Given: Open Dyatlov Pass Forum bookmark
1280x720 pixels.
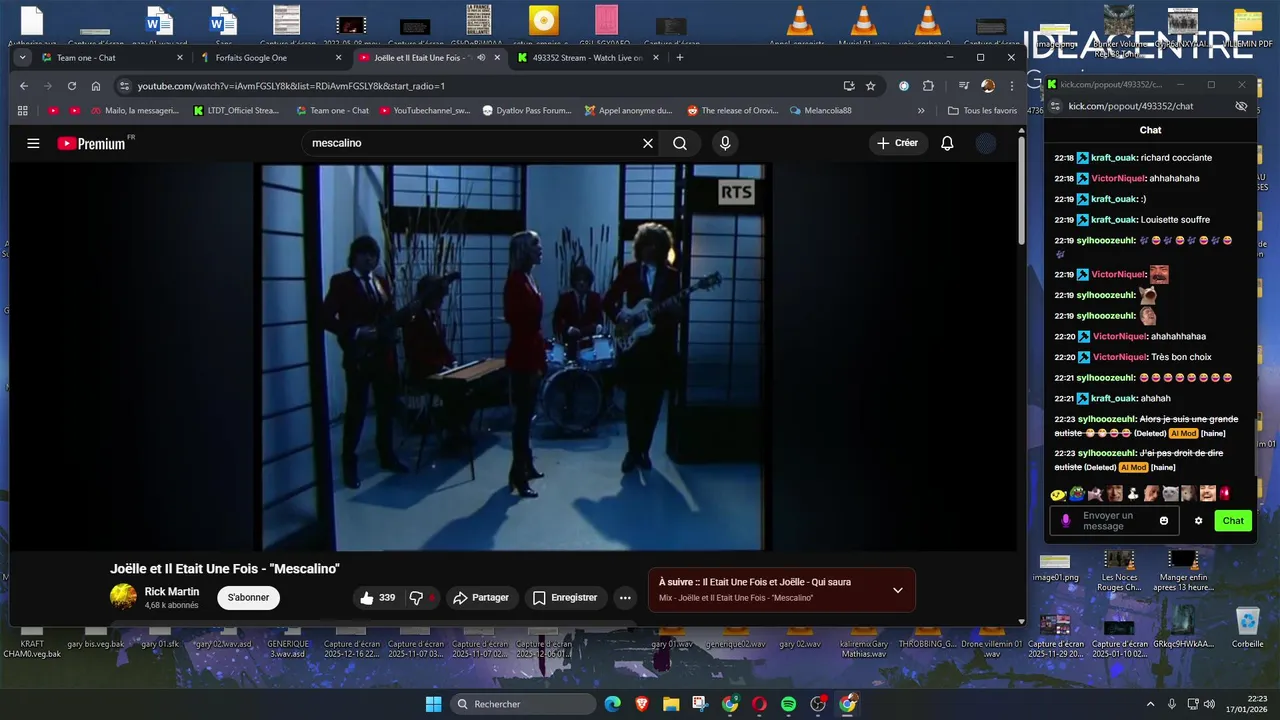Looking at the screenshot, I should click(x=527, y=111).
